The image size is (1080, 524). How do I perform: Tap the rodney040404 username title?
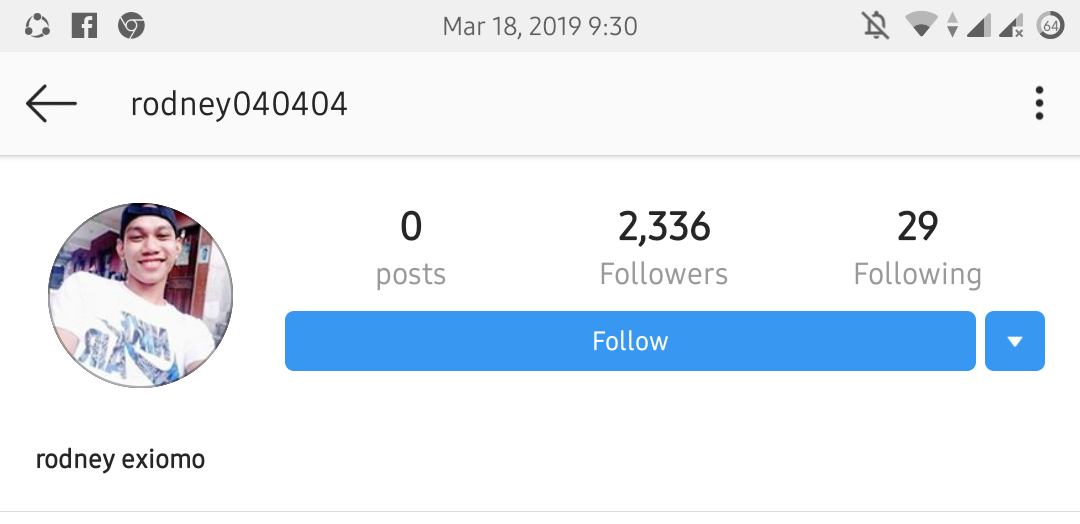pos(239,105)
